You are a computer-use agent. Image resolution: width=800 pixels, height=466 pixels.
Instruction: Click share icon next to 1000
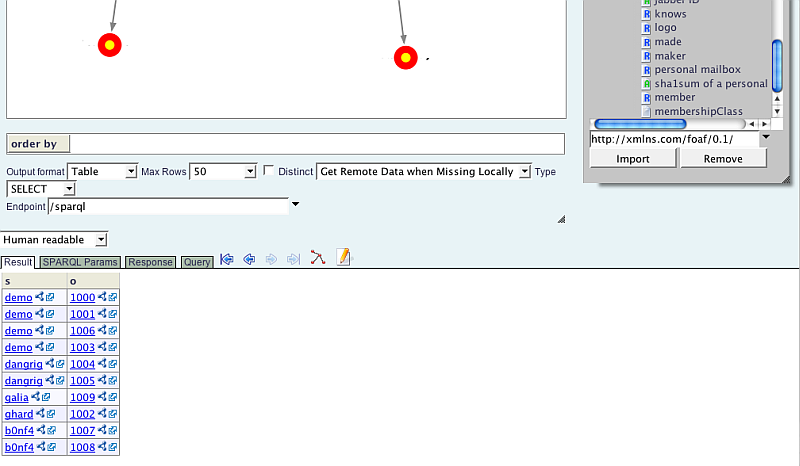point(102,297)
